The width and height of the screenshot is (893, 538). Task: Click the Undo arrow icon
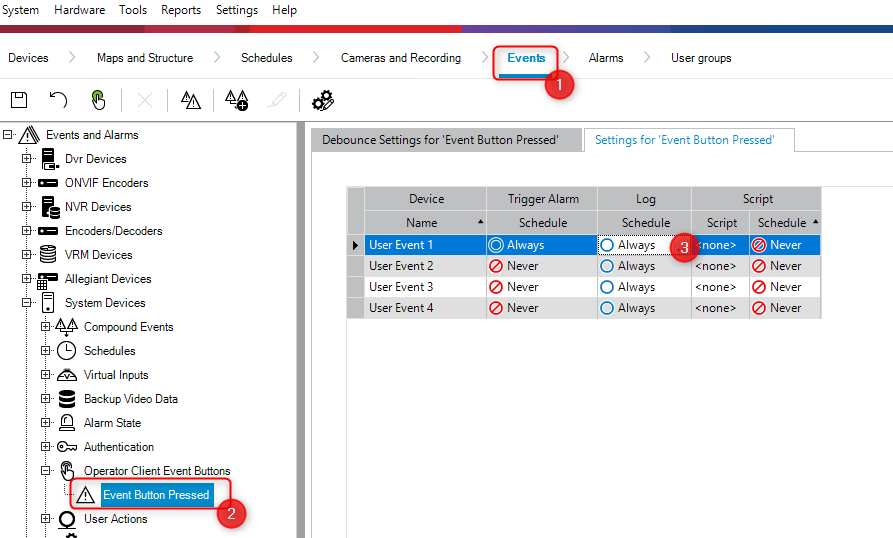[59, 99]
